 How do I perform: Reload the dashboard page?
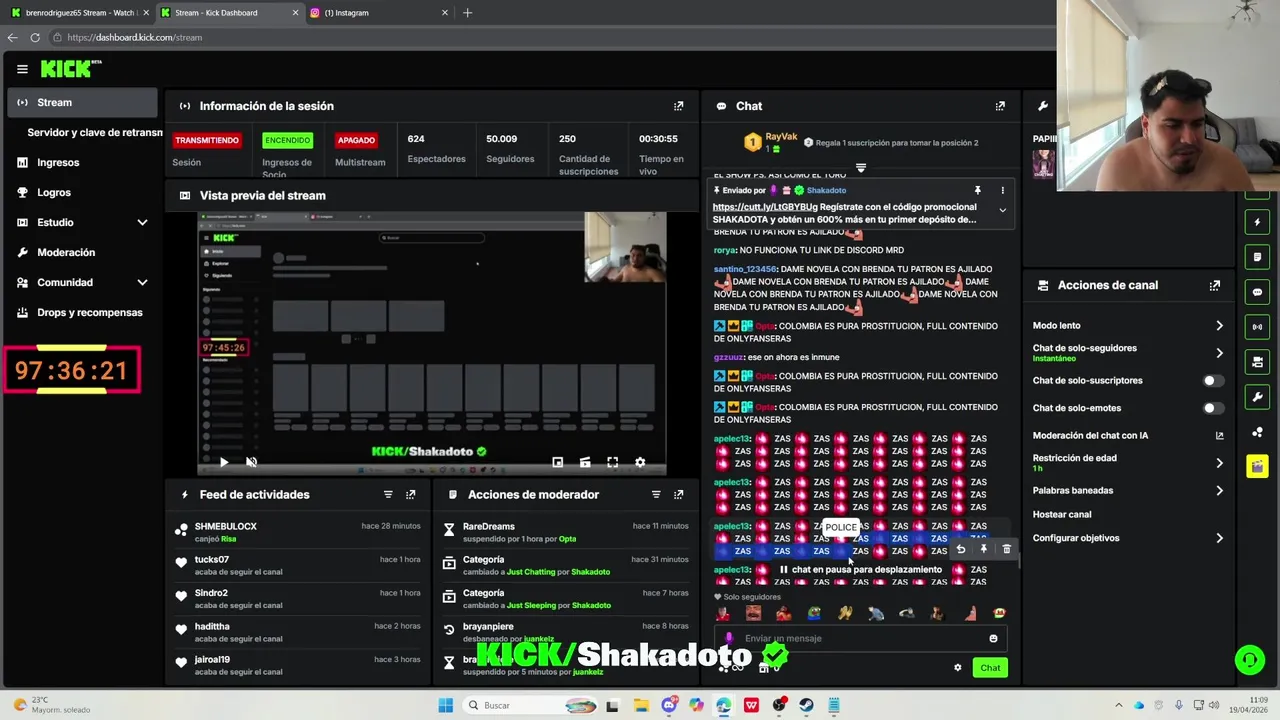coord(35,37)
